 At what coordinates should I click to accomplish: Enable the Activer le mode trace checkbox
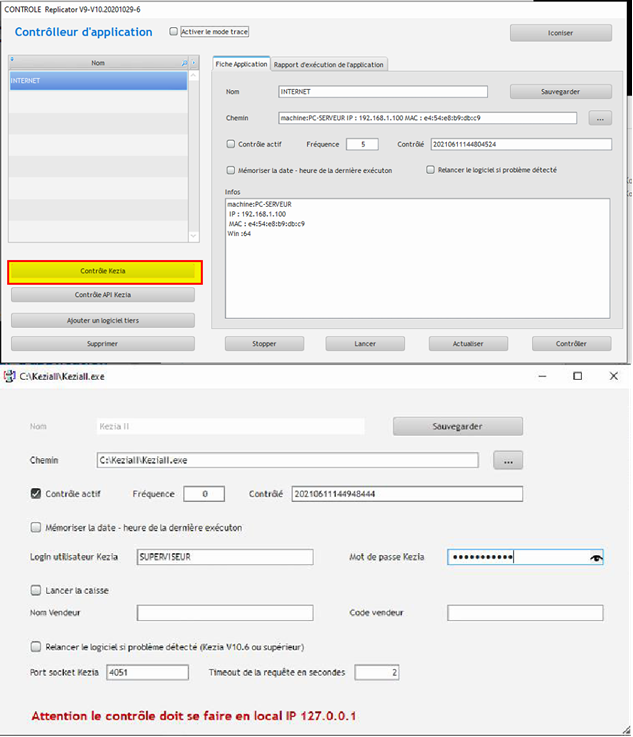tap(174, 32)
